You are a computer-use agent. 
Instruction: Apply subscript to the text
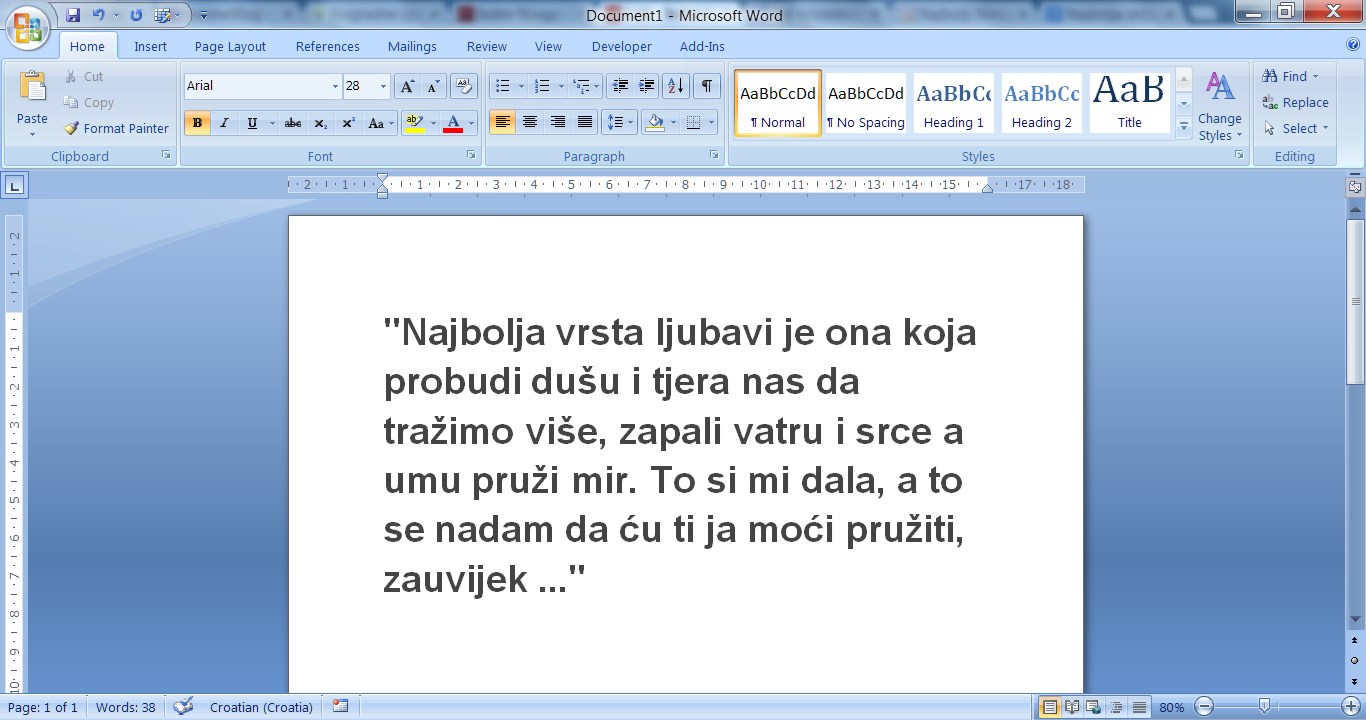click(x=321, y=123)
